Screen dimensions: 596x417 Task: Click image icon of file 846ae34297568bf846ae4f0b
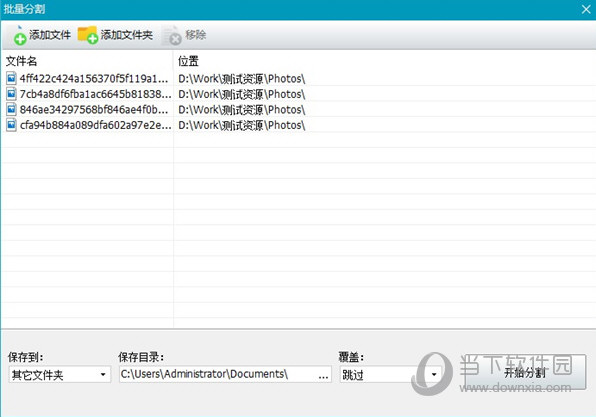[11, 109]
